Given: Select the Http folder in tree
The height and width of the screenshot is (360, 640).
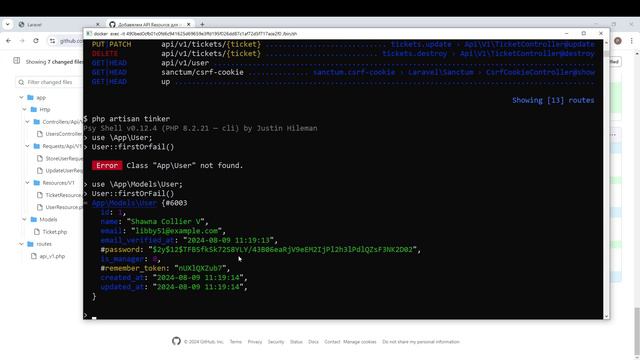Looking at the screenshot, I should 45,109.
